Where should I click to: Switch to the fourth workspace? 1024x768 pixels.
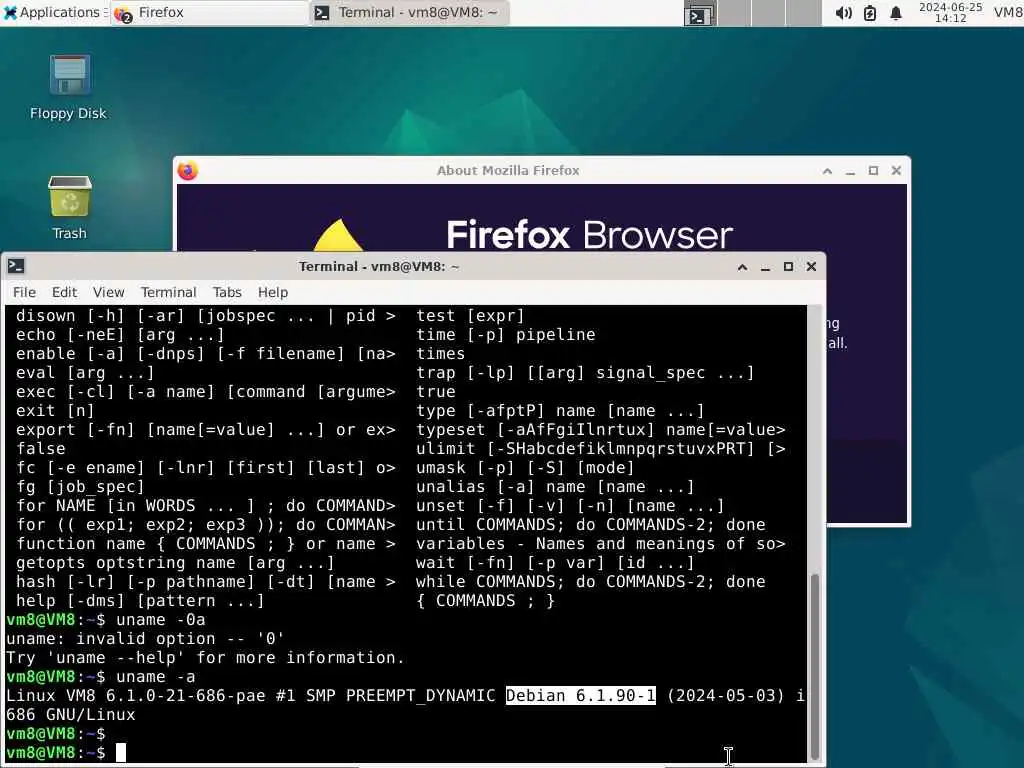coord(804,13)
